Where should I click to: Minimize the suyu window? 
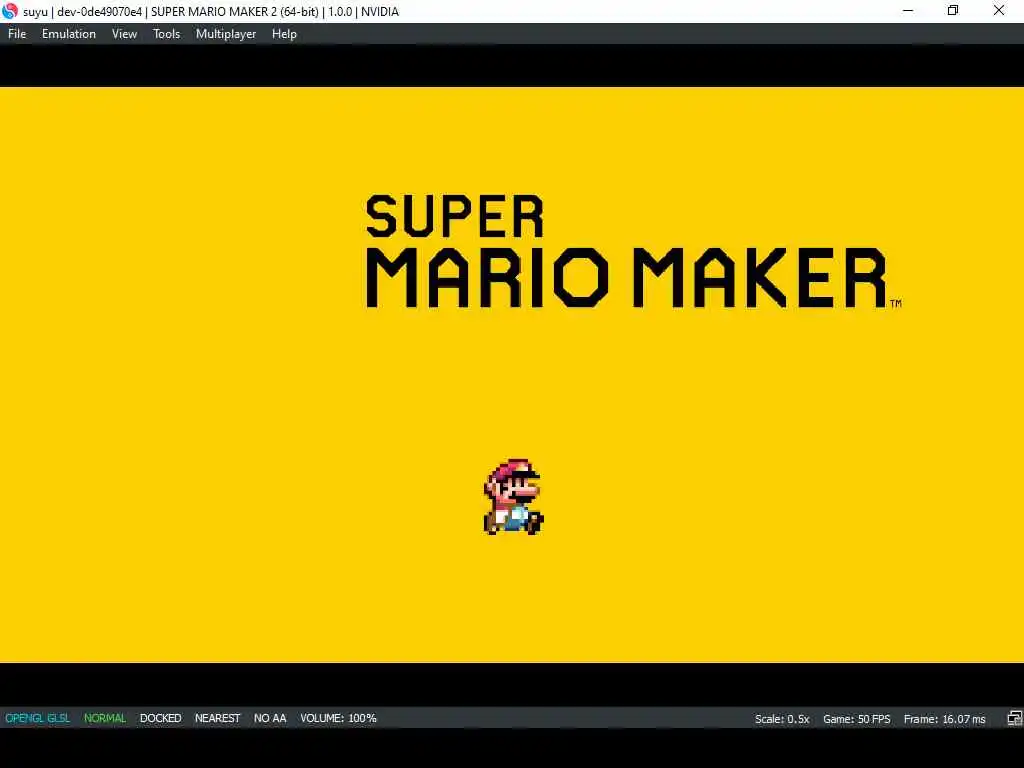click(x=908, y=11)
